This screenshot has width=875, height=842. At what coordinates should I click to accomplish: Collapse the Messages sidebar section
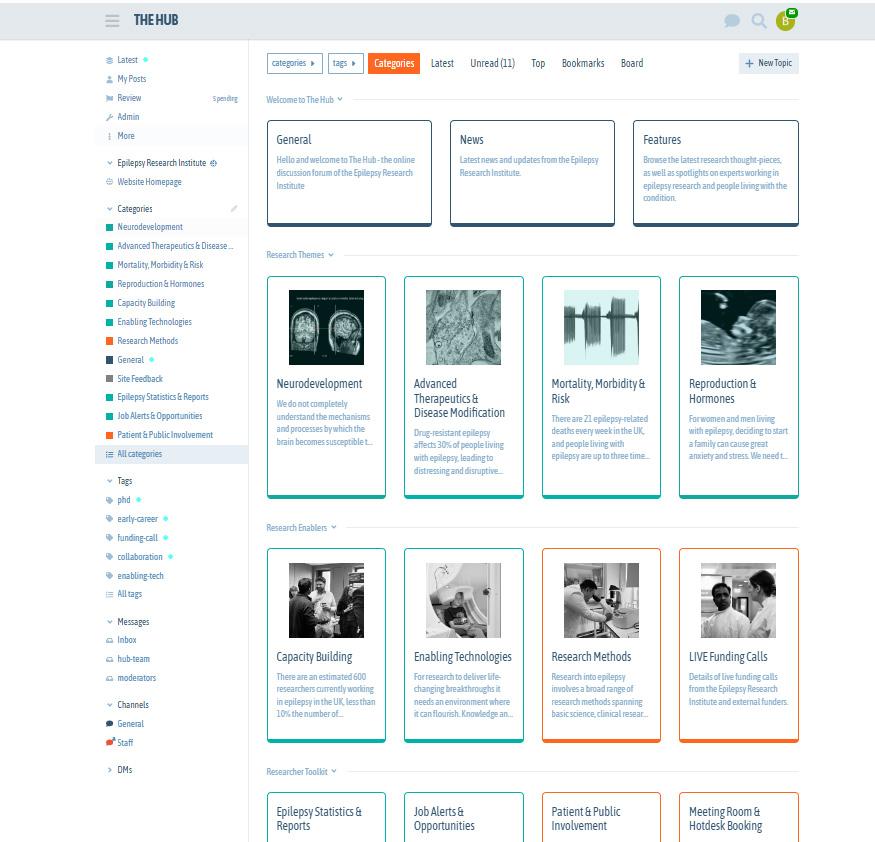point(109,622)
